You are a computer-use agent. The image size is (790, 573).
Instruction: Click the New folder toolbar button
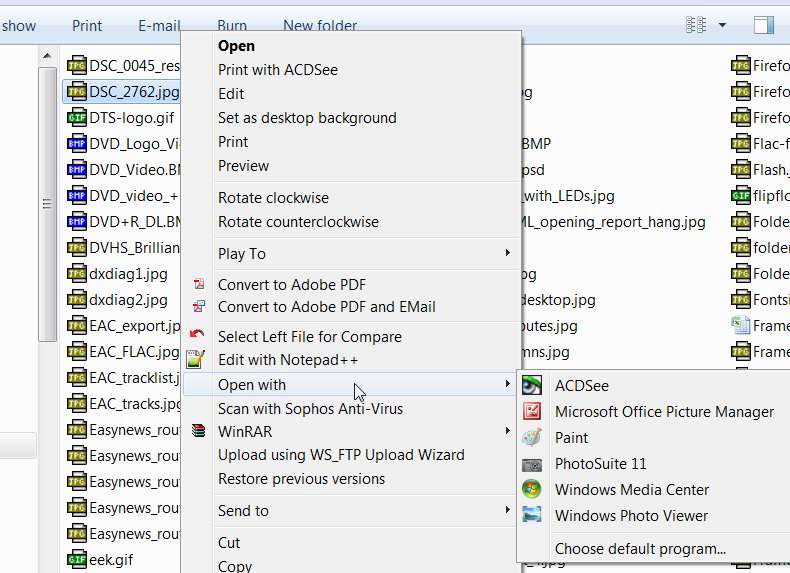pos(320,25)
